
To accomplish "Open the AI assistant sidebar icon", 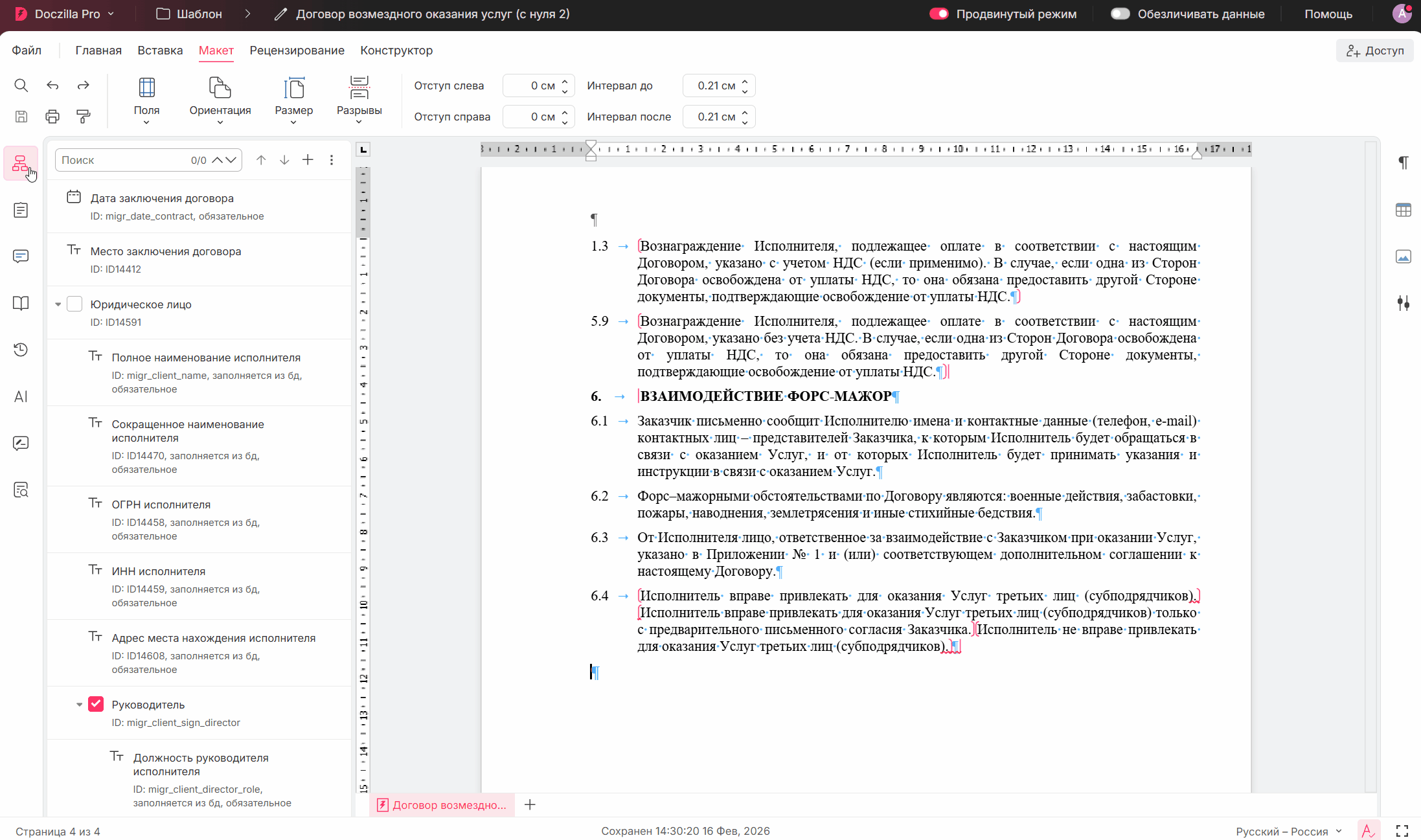I will (x=21, y=396).
